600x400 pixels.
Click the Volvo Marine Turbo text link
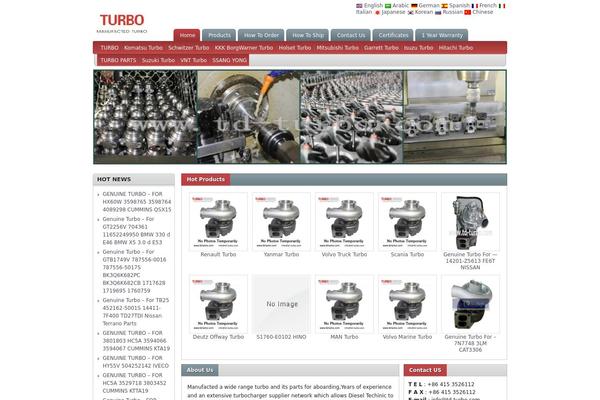(x=407, y=337)
